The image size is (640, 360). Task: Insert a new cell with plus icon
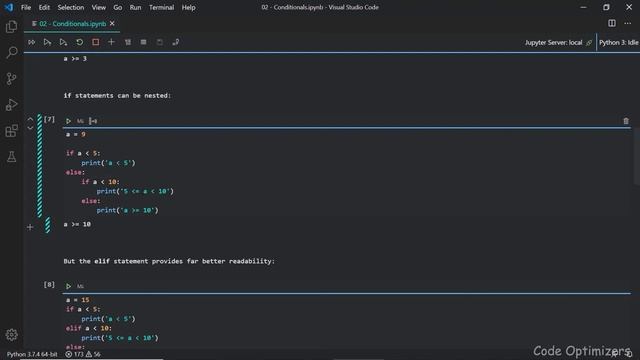click(x=111, y=42)
